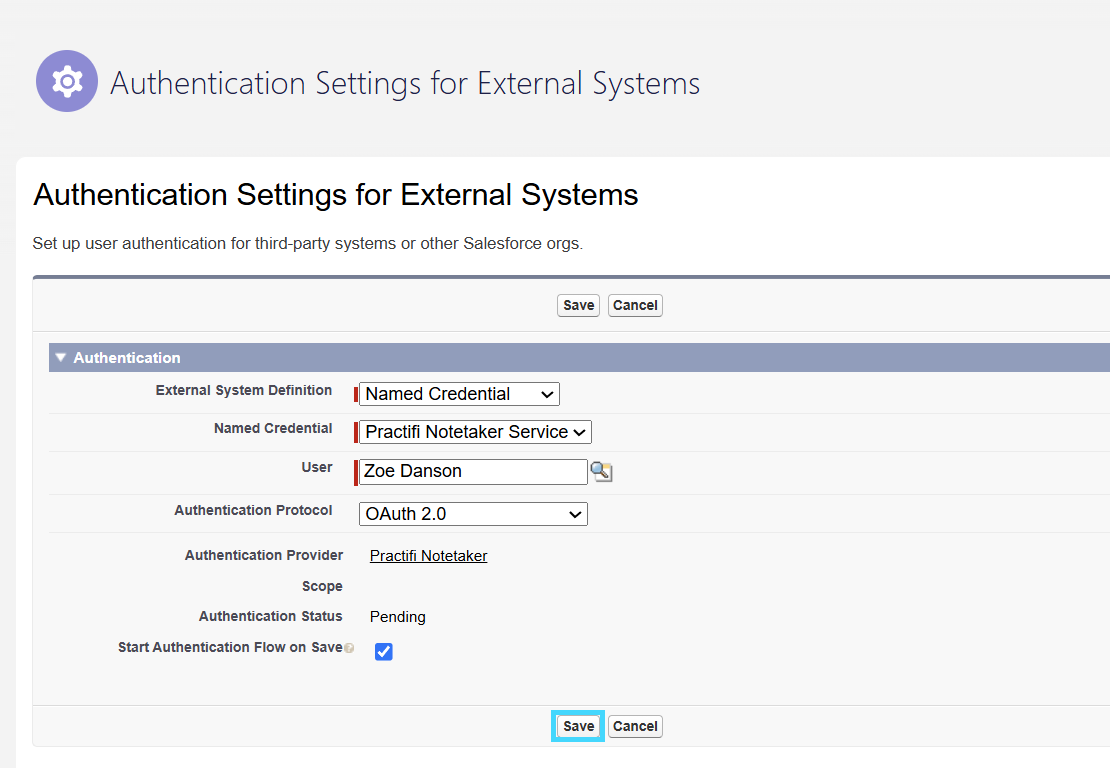Click the Authentication Protocol label
The image size is (1110, 768).
pyautogui.click(x=253, y=510)
